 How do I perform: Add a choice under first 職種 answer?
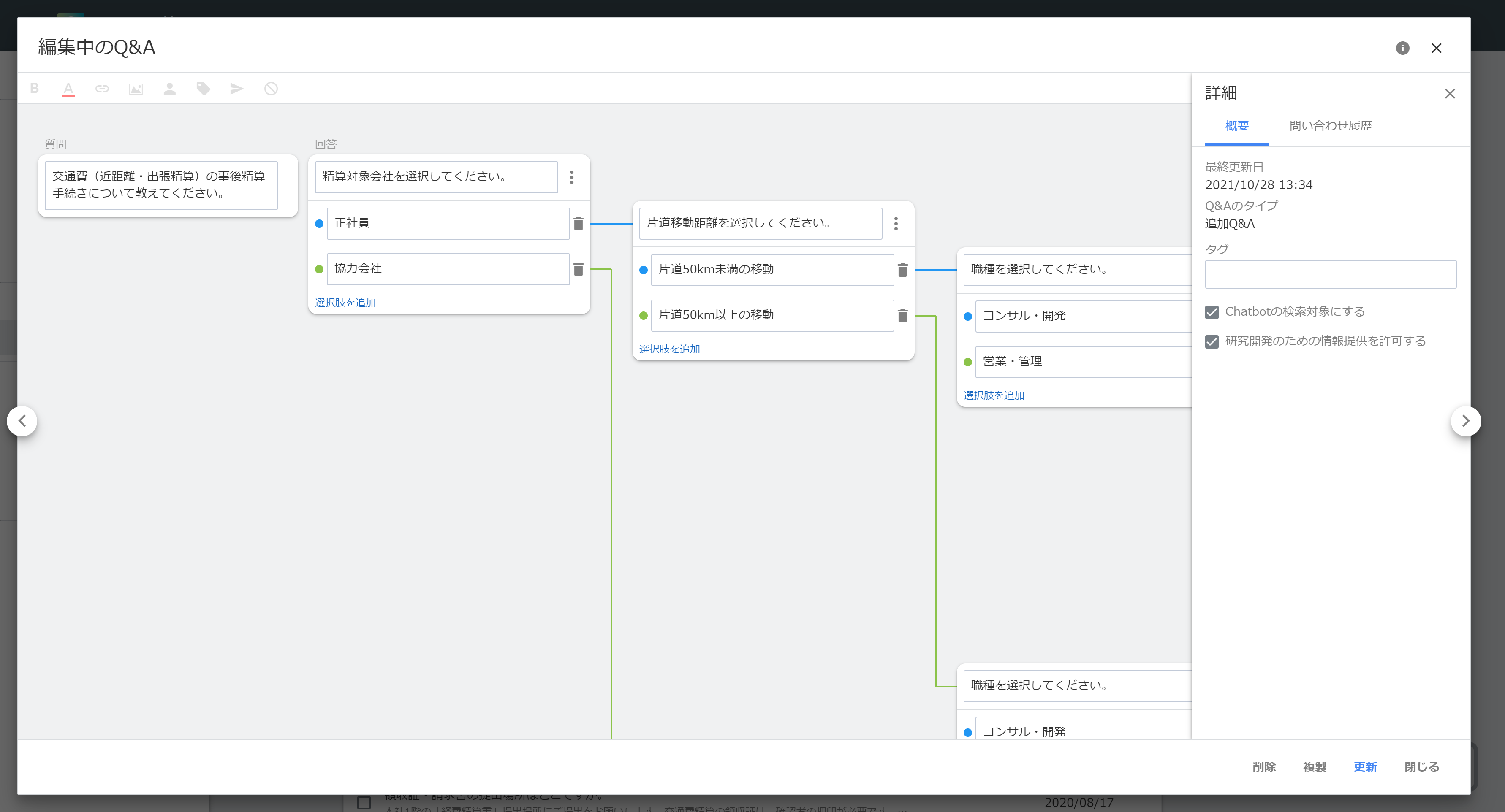(x=994, y=395)
